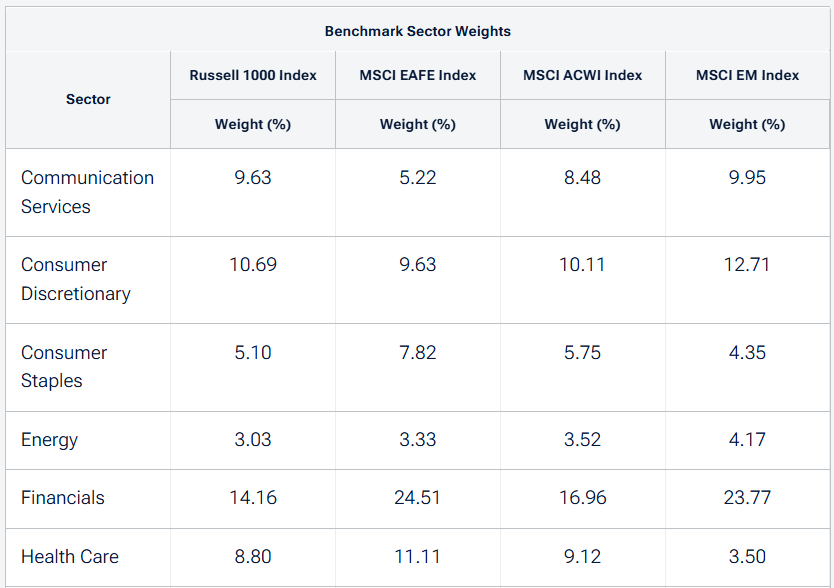Click MSCI ACWI Energy value 3.52
The width and height of the screenshot is (834, 588).
coord(582,440)
